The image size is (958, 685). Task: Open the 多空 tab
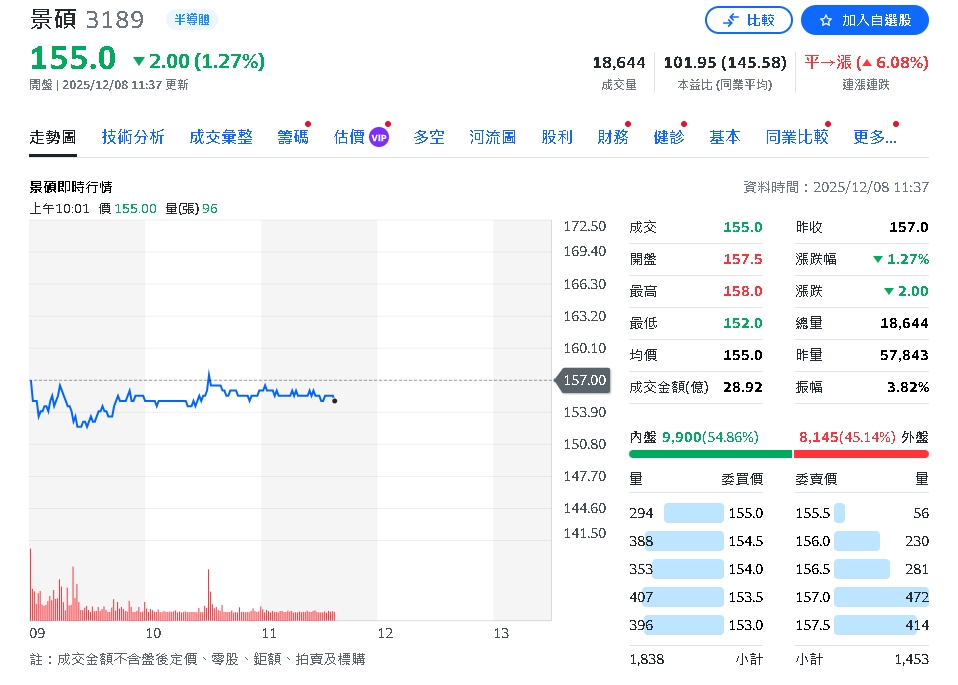pyautogui.click(x=428, y=137)
